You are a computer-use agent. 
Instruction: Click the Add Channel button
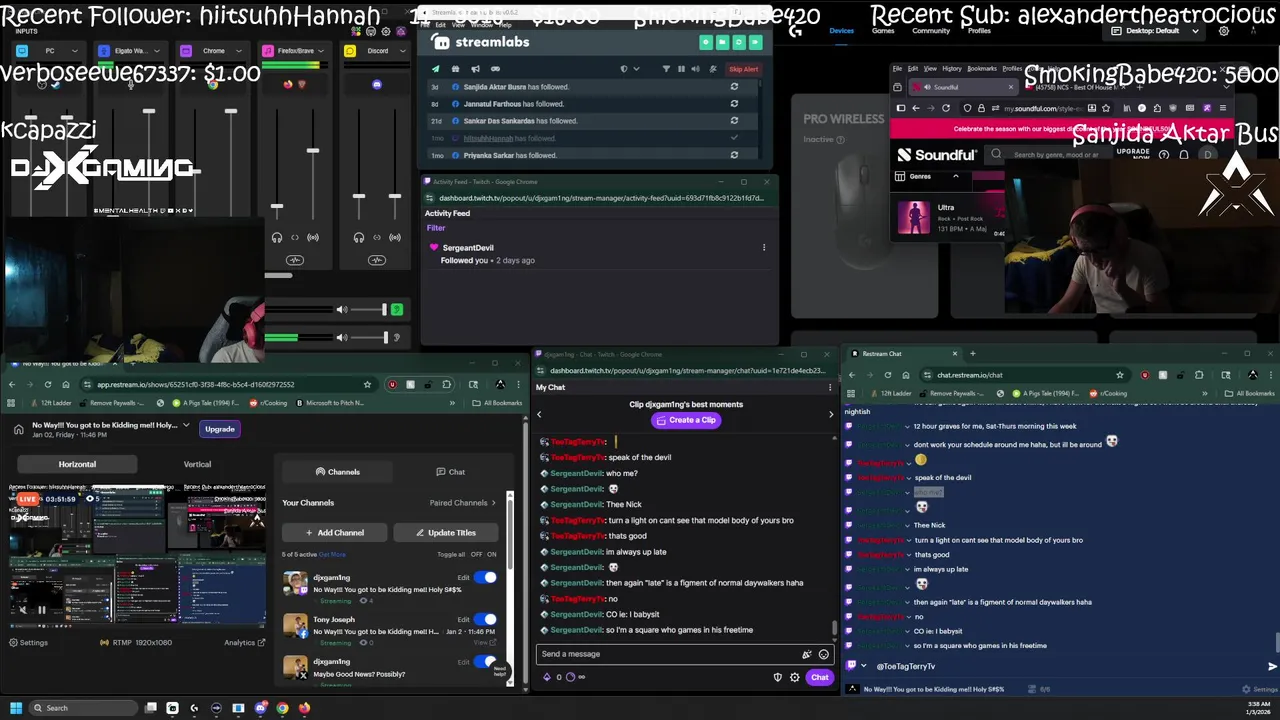(x=335, y=533)
